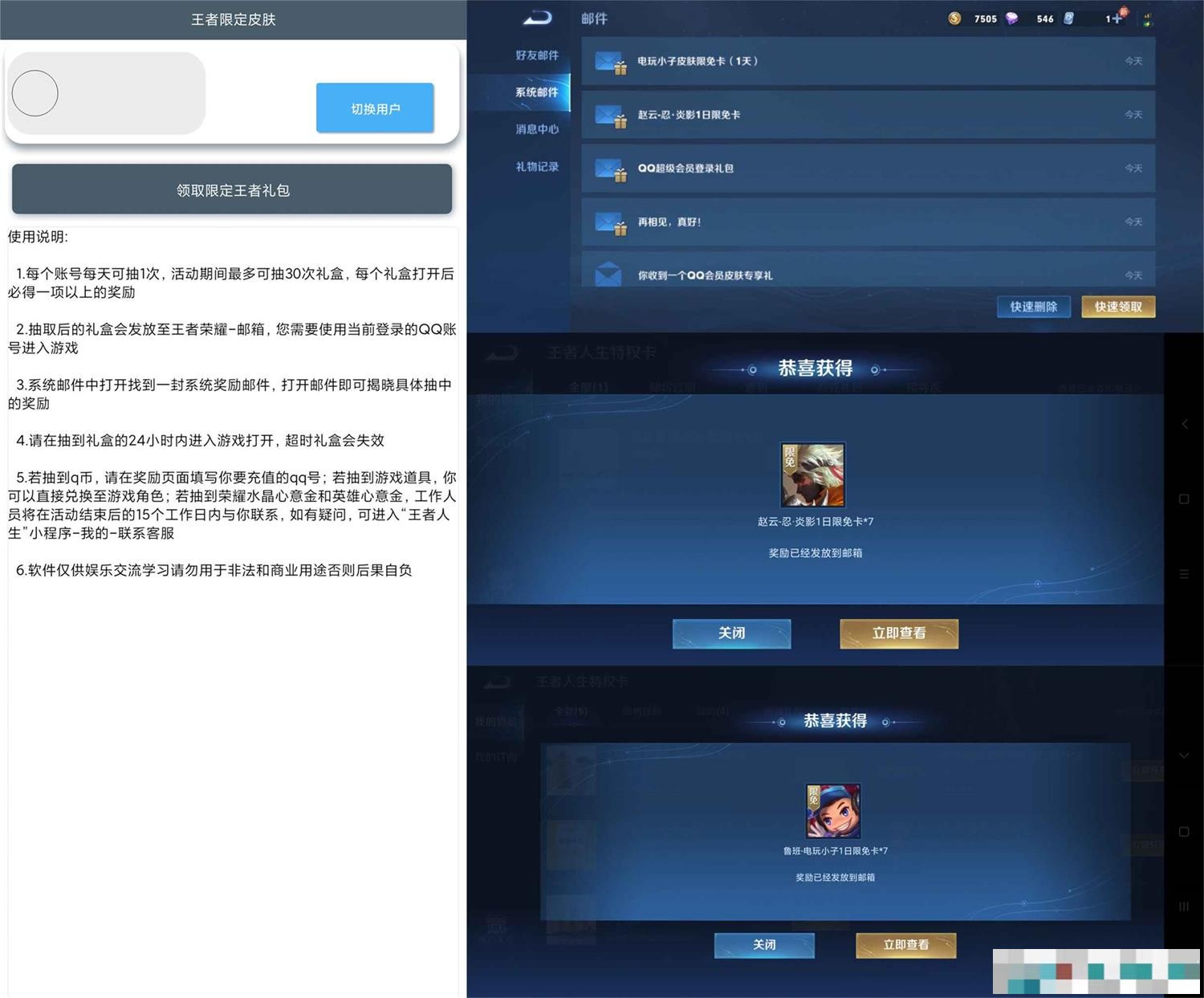Click the 快速领取 button
This screenshot has width=1204, height=998.
point(1118,307)
